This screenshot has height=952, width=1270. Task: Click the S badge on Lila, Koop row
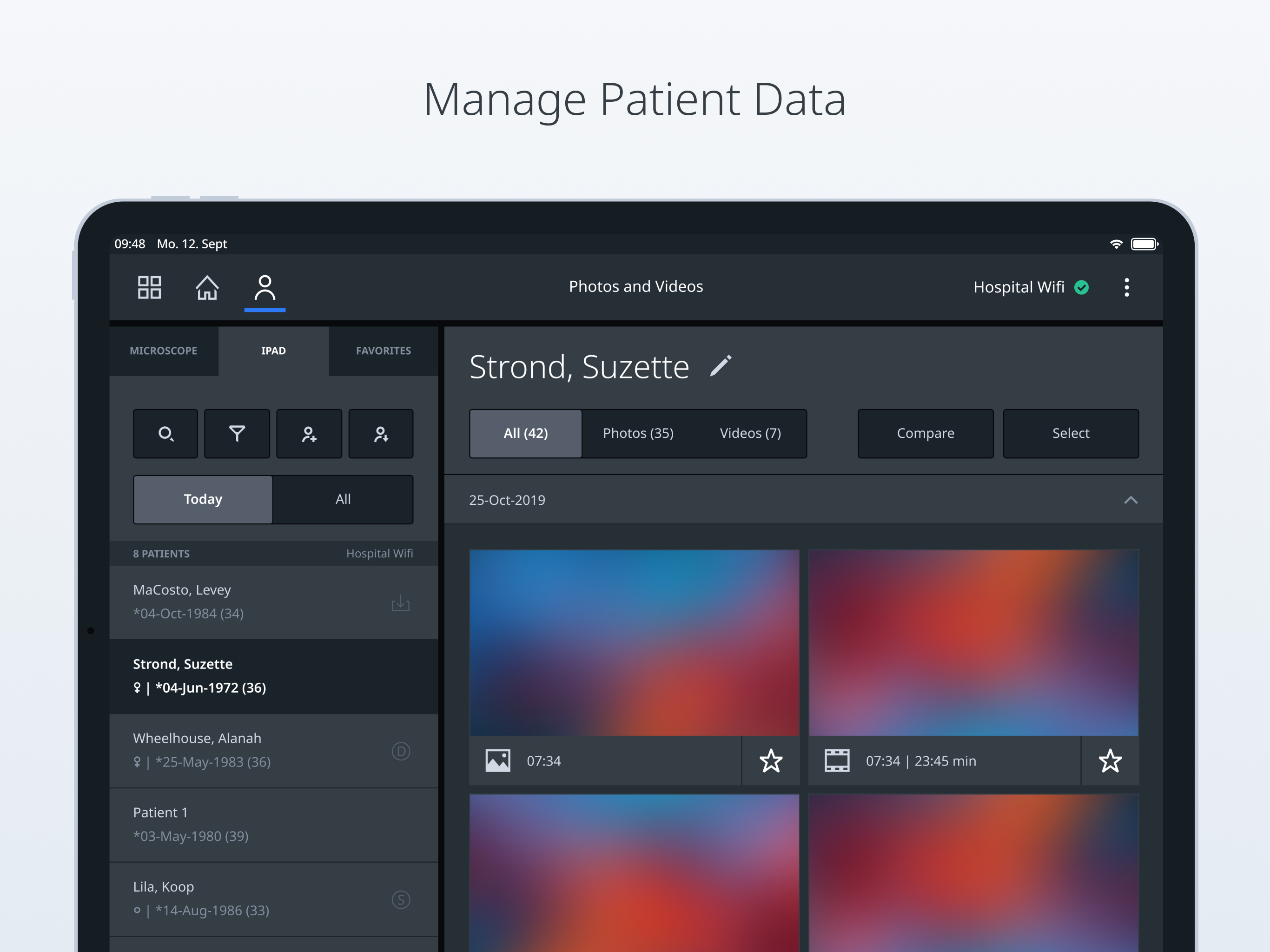pos(401,899)
